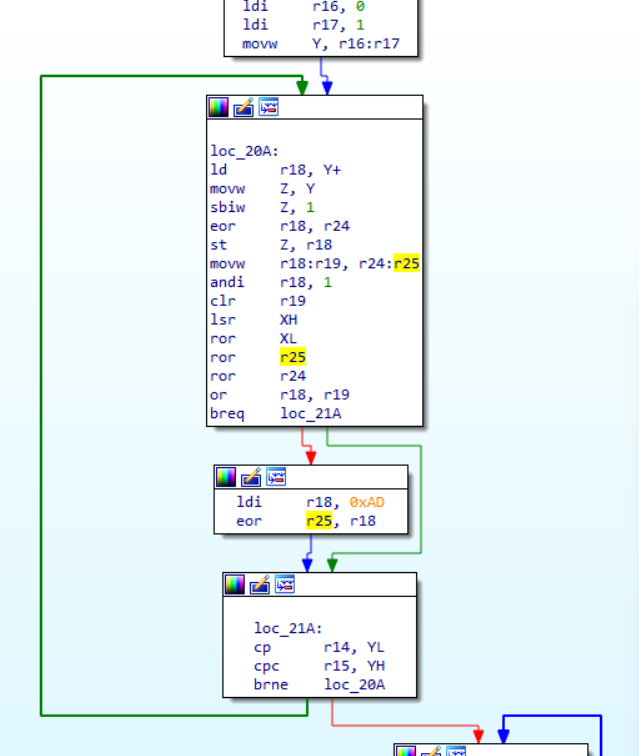
Task: Select r25 operand in eor instruction
Action: pyautogui.click(x=319, y=521)
